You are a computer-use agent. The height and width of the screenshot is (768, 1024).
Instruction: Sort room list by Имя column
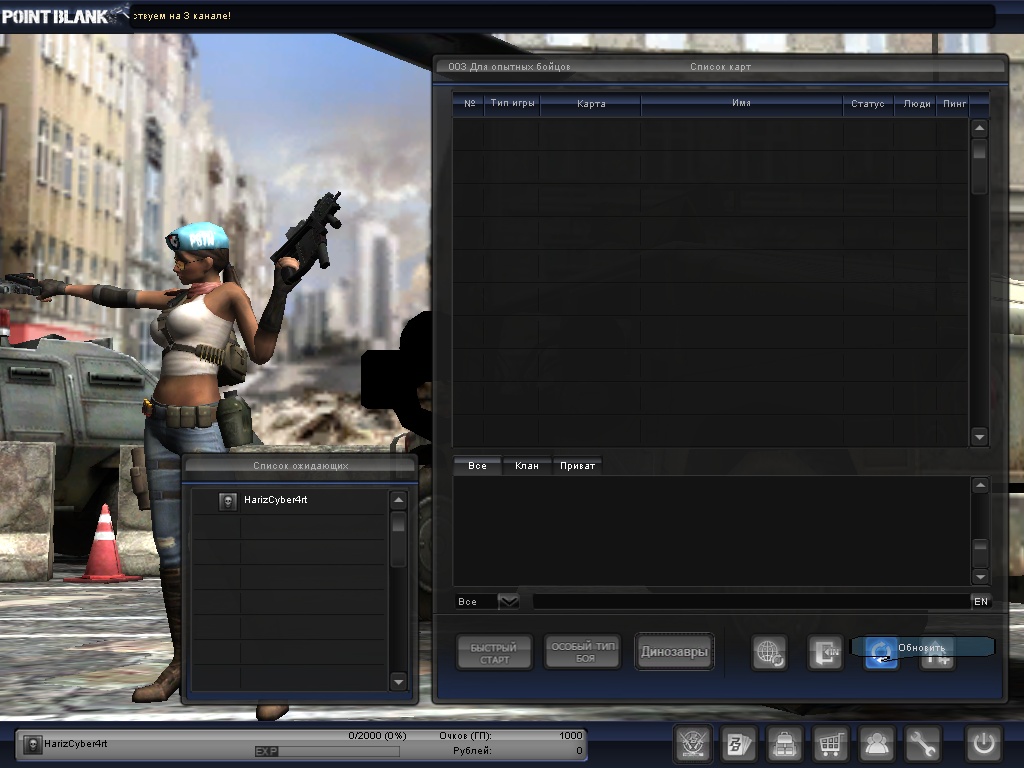tap(741, 103)
